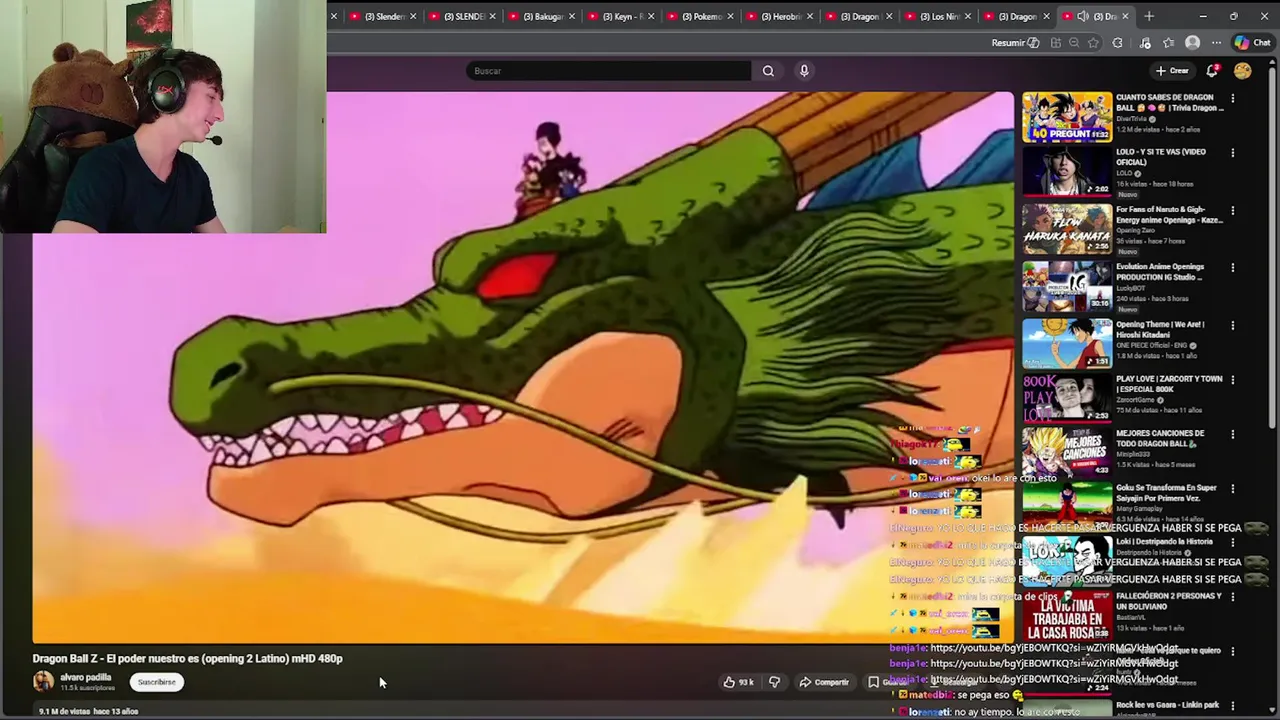Click the magnifying glass search button
Image resolution: width=1280 pixels, height=720 pixels.
point(768,71)
